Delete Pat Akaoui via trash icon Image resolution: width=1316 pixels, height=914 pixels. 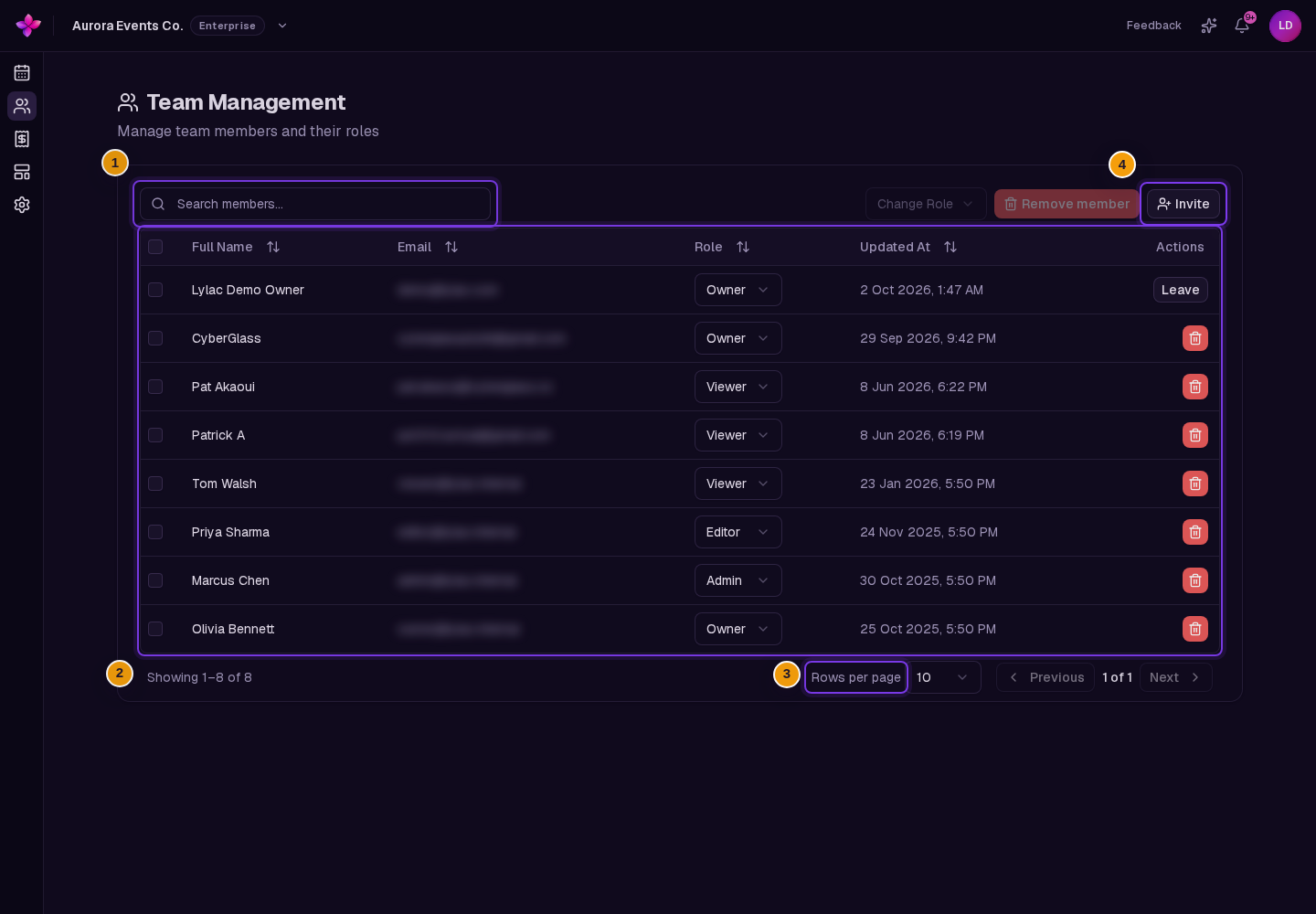click(1195, 387)
